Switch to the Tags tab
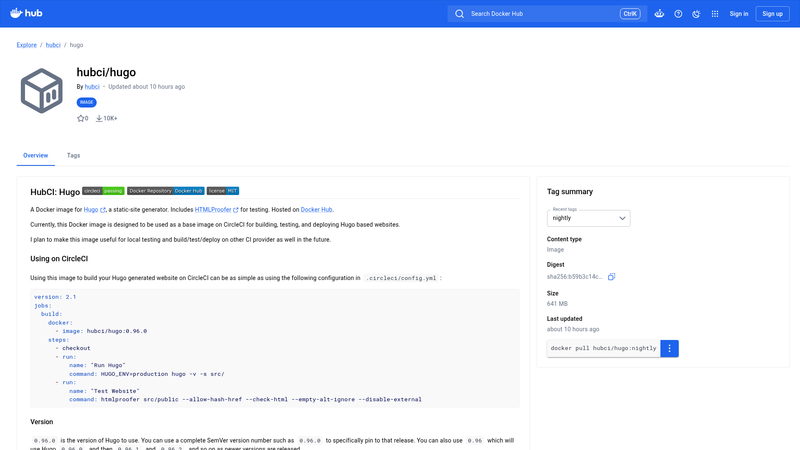 click(73, 156)
